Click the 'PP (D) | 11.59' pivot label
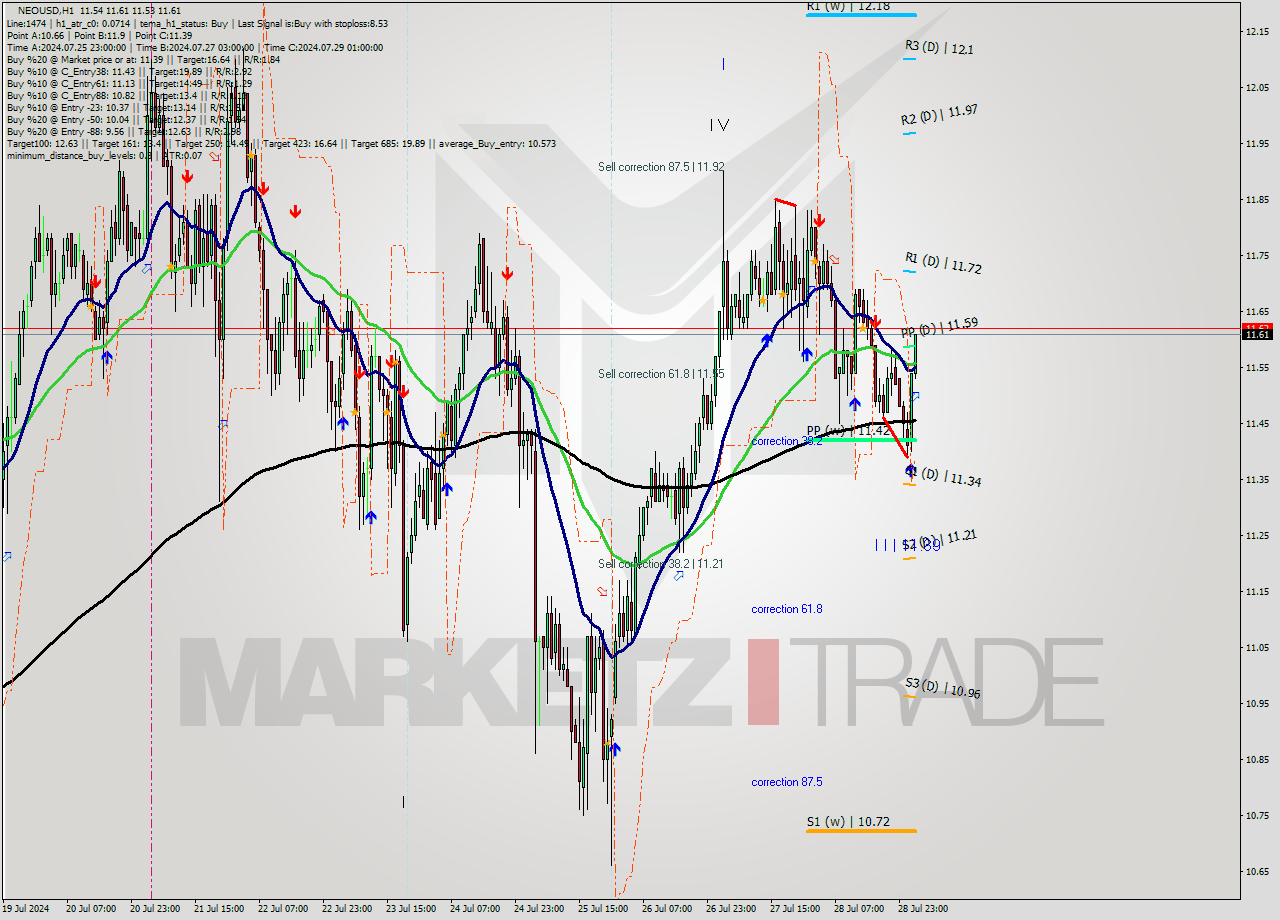The image size is (1280, 920). (x=939, y=327)
